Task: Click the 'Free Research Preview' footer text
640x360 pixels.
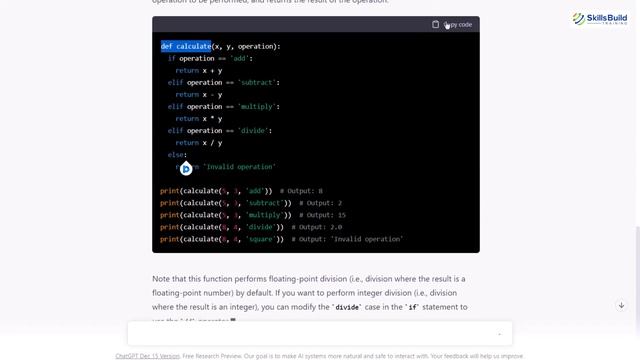Action: (x=211, y=356)
